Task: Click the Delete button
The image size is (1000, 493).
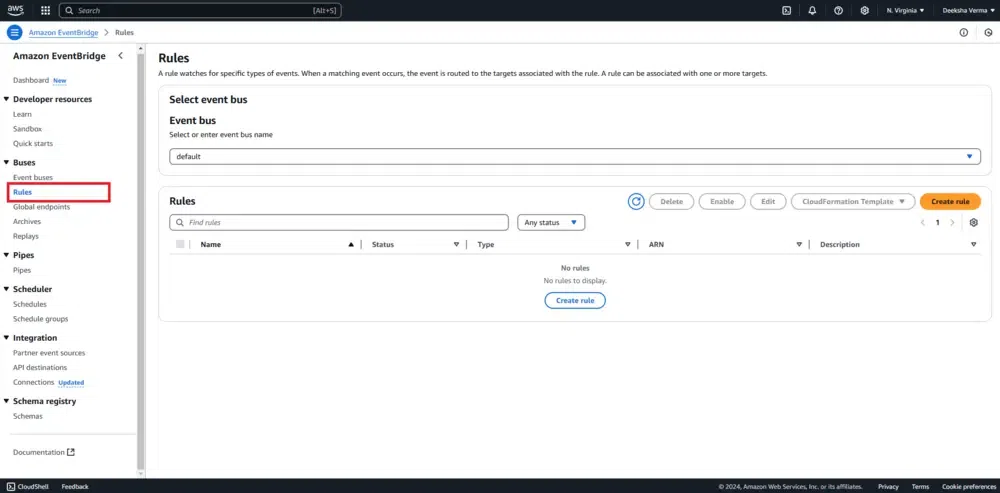Action: coord(672,202)
